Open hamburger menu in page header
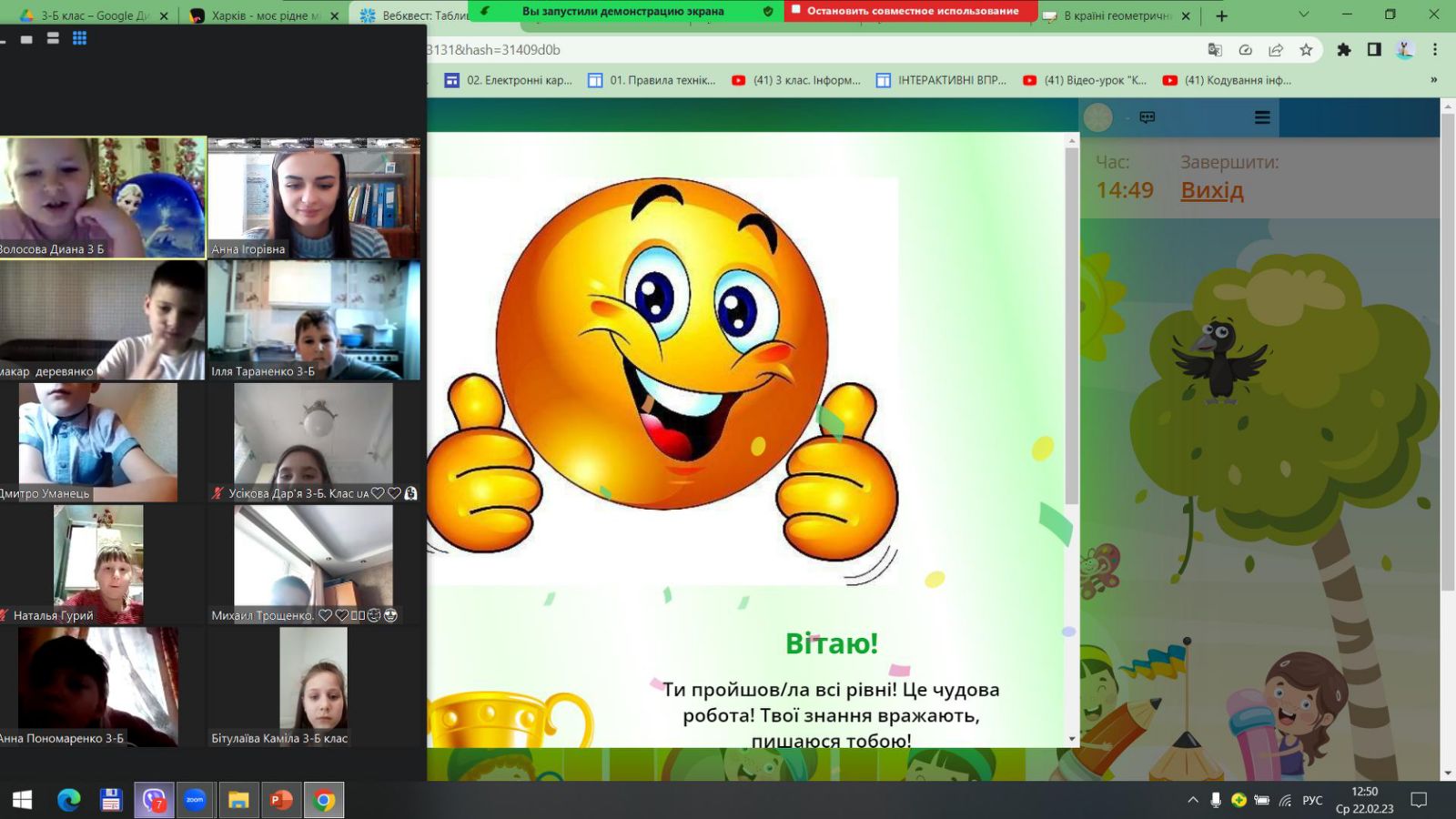The height and width of the screenshot is (819, 1456). [1262, 117]
